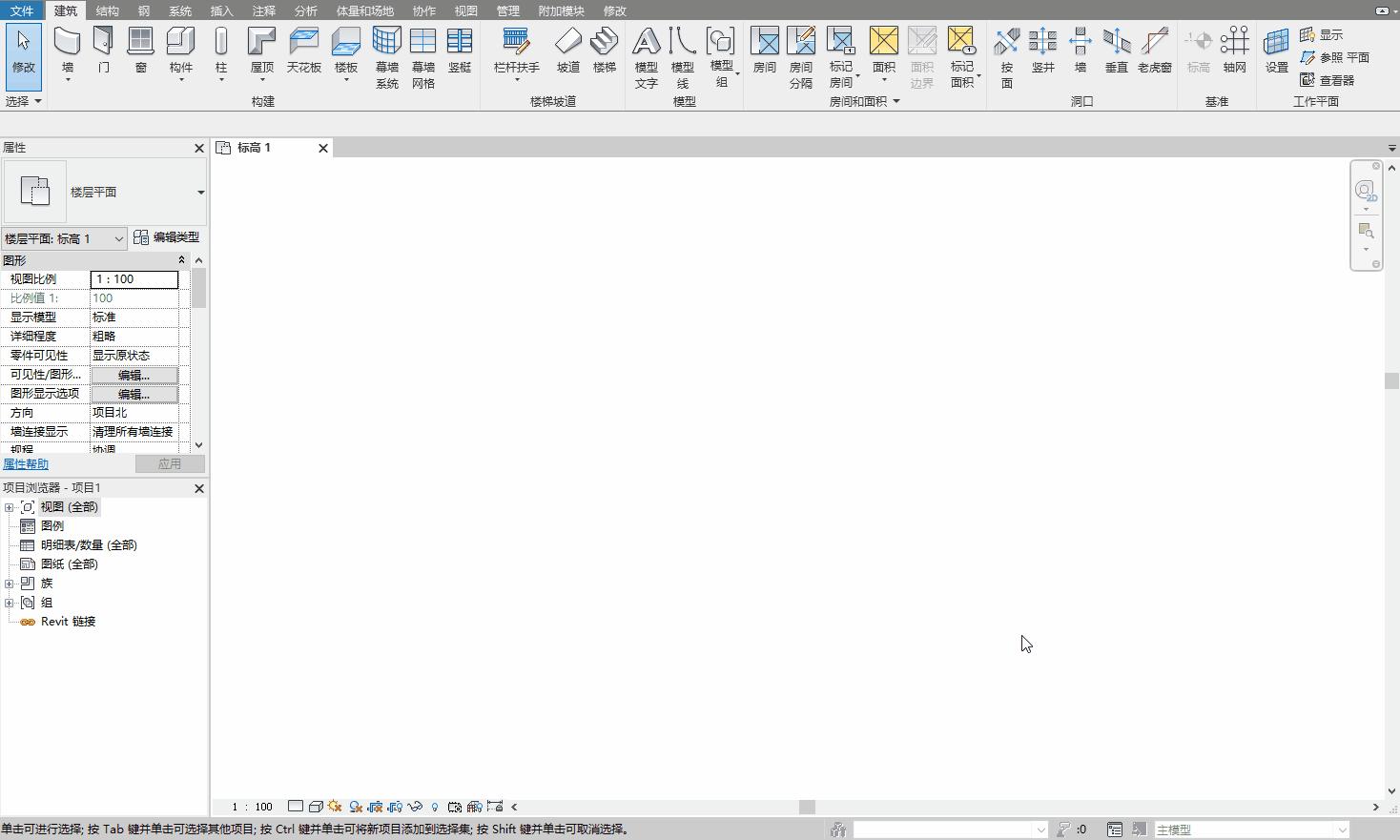Choose the 天花板 ceiling tool

pyautogui.click(x=304, y=51)
